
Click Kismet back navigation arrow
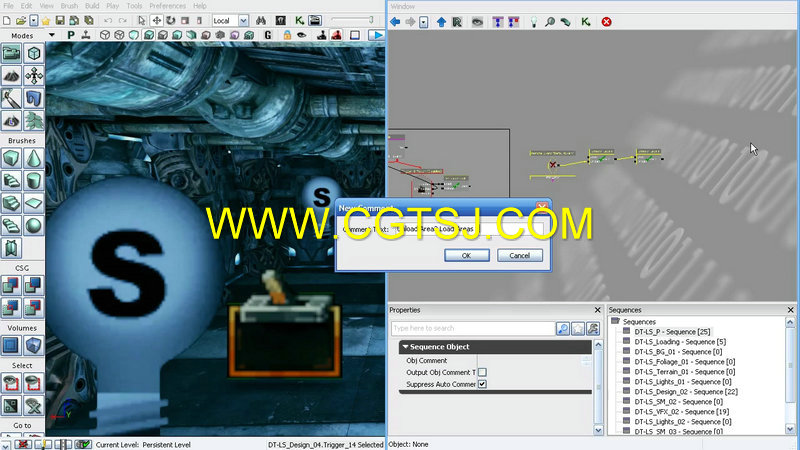395,21
